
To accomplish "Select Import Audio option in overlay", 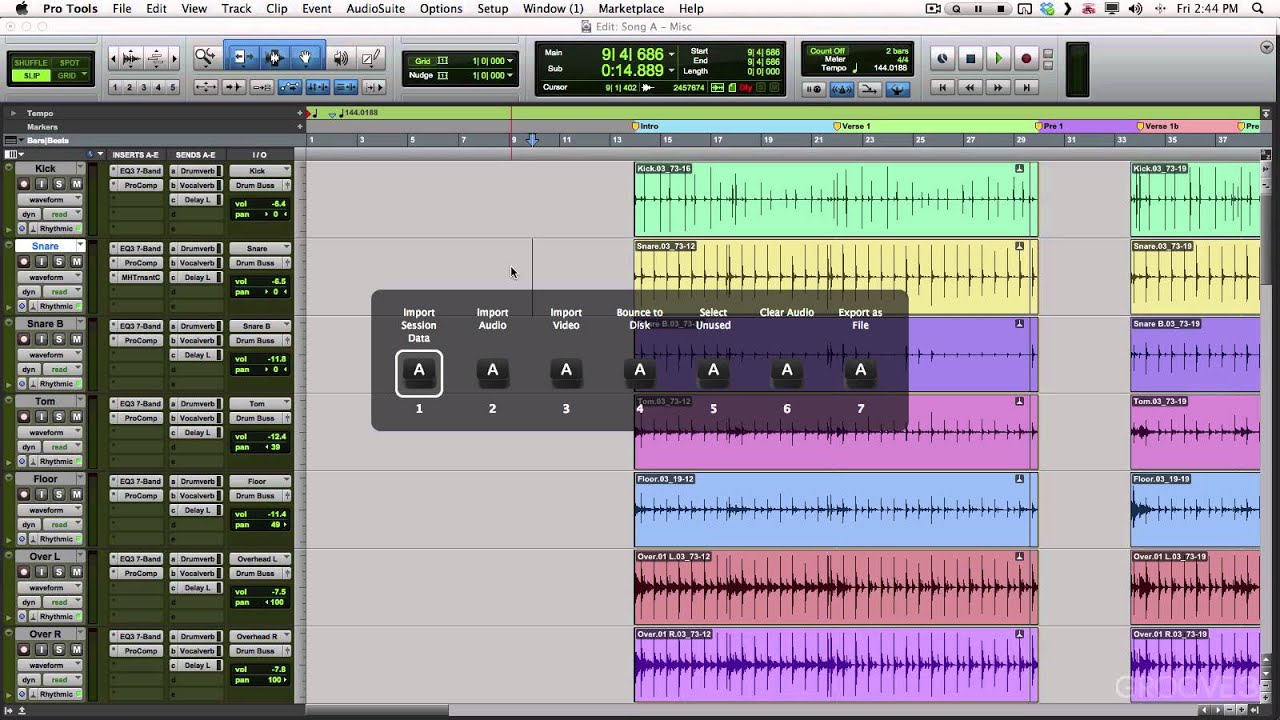I will click(492, 371).
